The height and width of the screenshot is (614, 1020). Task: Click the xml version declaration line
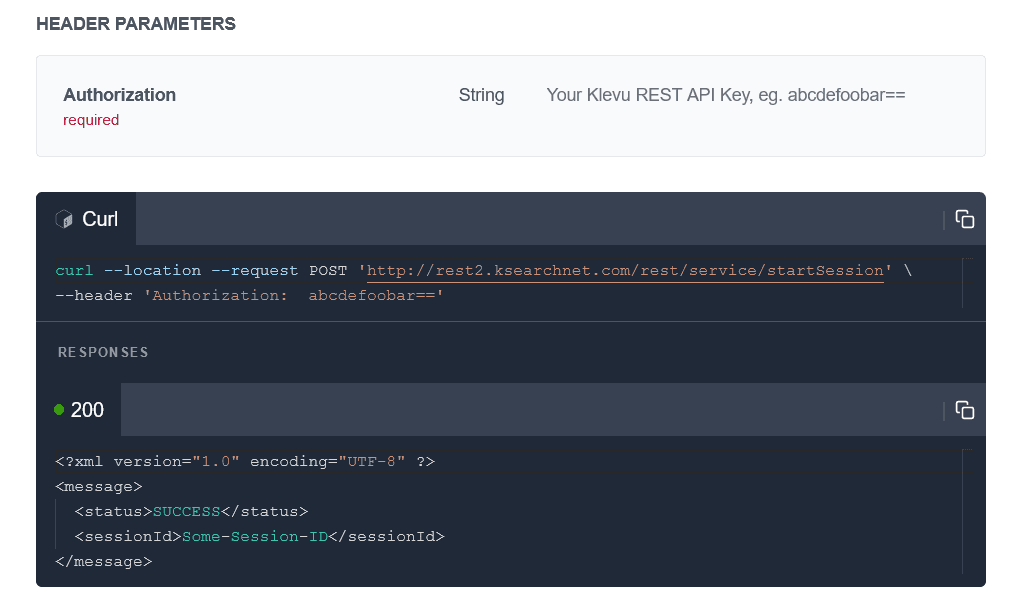[x=245, y=462]
